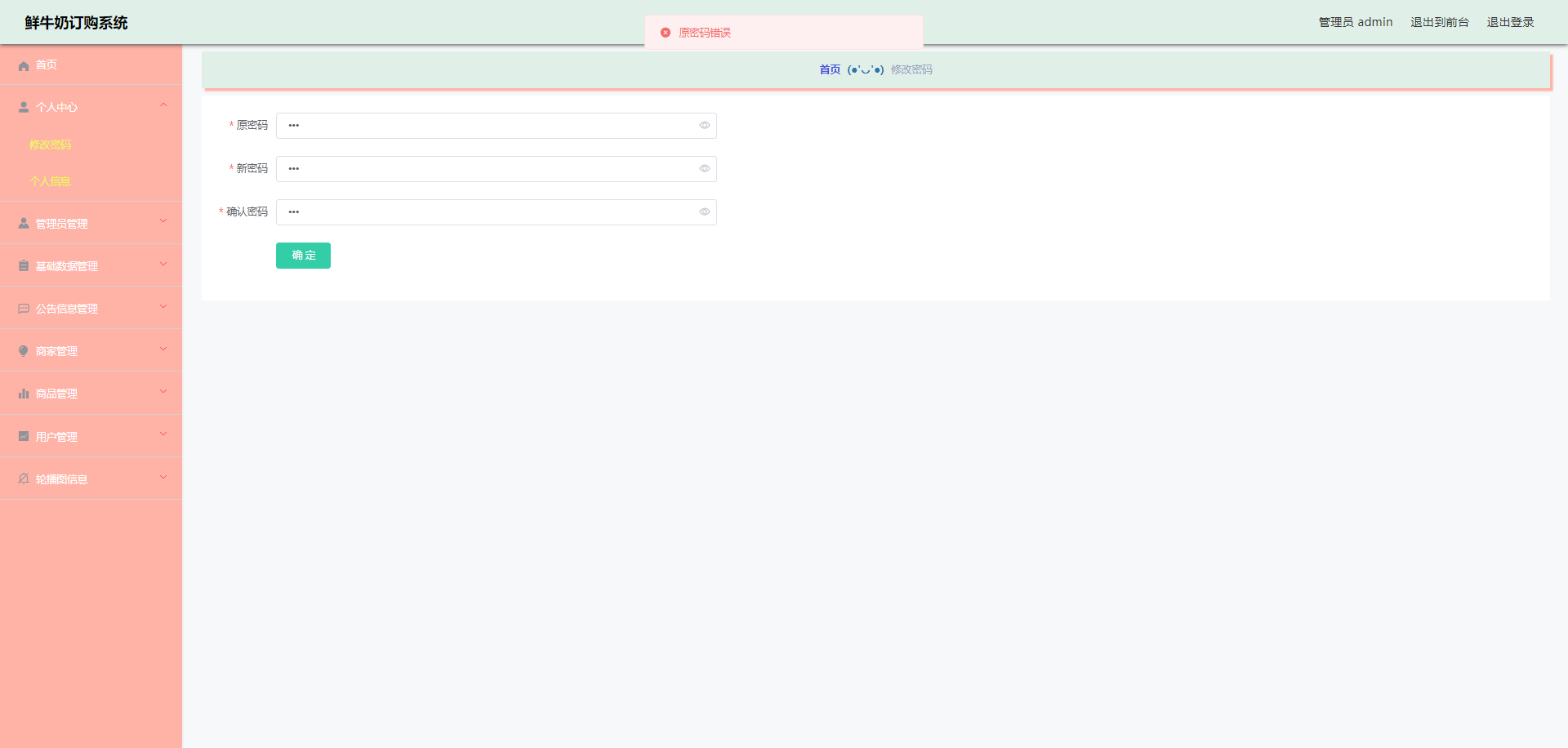Expand the 轮播图信息 chevron
Image resolution: width=1568 pixels, height=748 pixels.
pyautogui.click(x=163, y=477)
